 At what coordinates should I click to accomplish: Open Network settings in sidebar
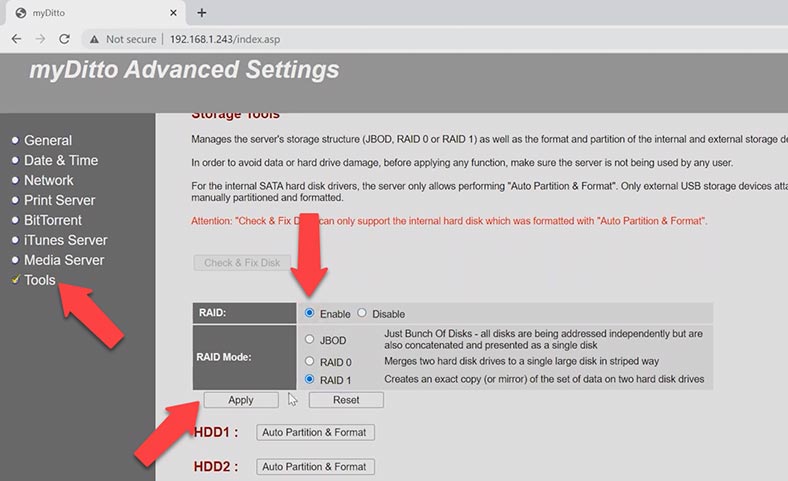(x=49, y=180)
